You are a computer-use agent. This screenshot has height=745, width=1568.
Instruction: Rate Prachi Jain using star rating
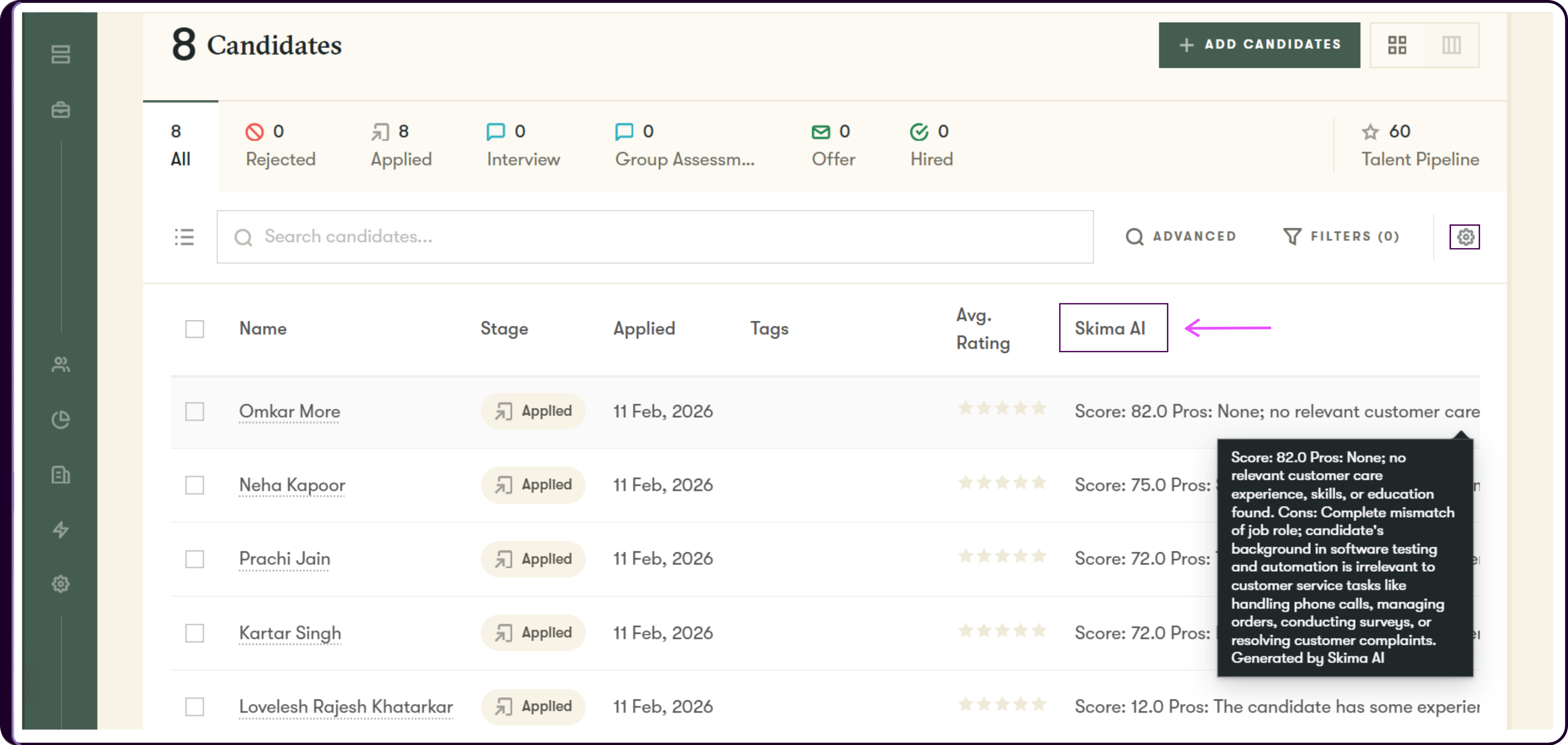1002,556
